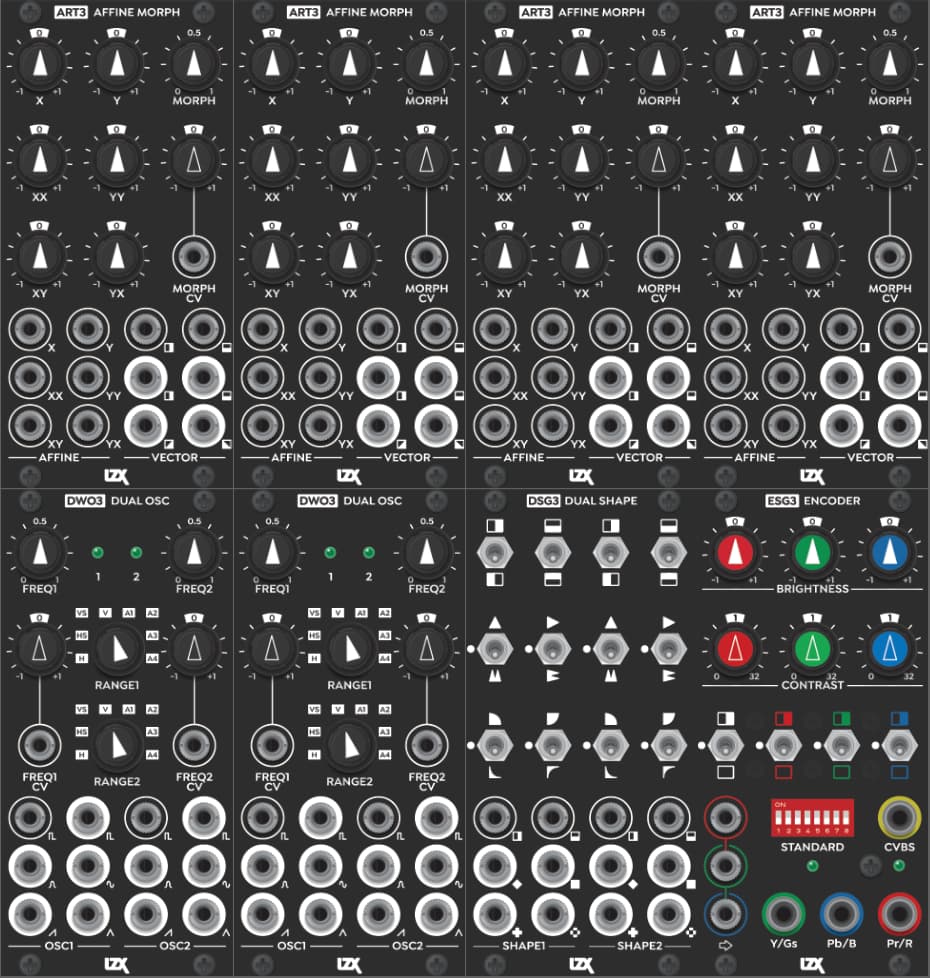Click the yellow CVBS output jack
This screenshot has height=978, width=930.
[x=899, y=817]
